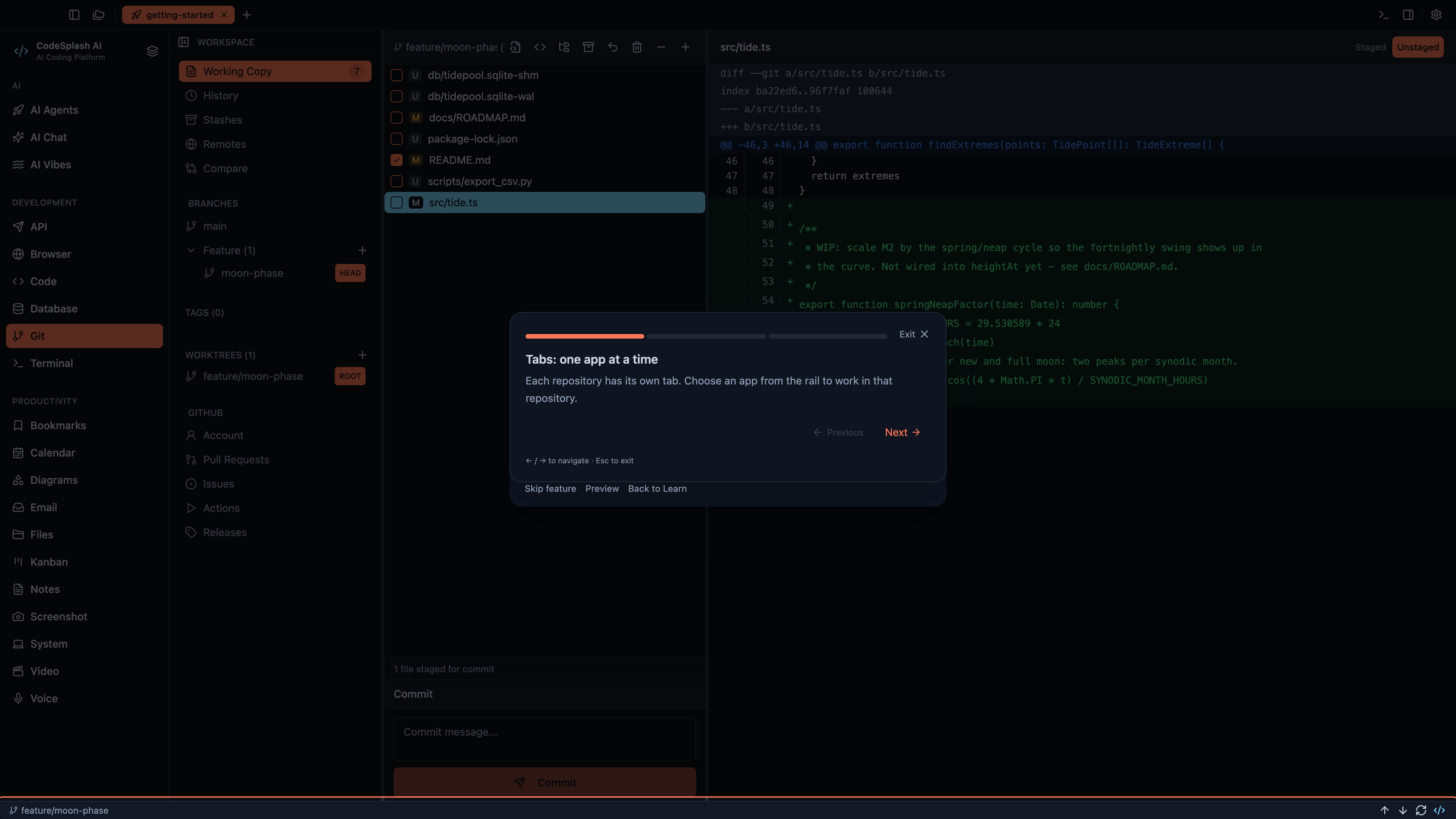1456x819 pixels.
Task: Stage db/tidepool.sqlite-wal checkbox
Action: coord(397,97)
